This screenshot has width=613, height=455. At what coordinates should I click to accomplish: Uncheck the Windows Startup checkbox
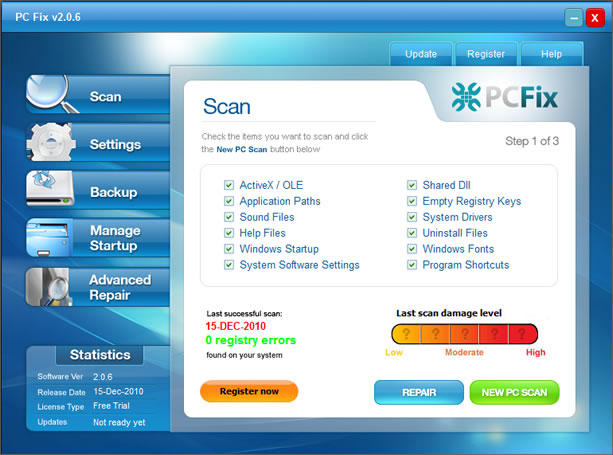pos(229,249)
